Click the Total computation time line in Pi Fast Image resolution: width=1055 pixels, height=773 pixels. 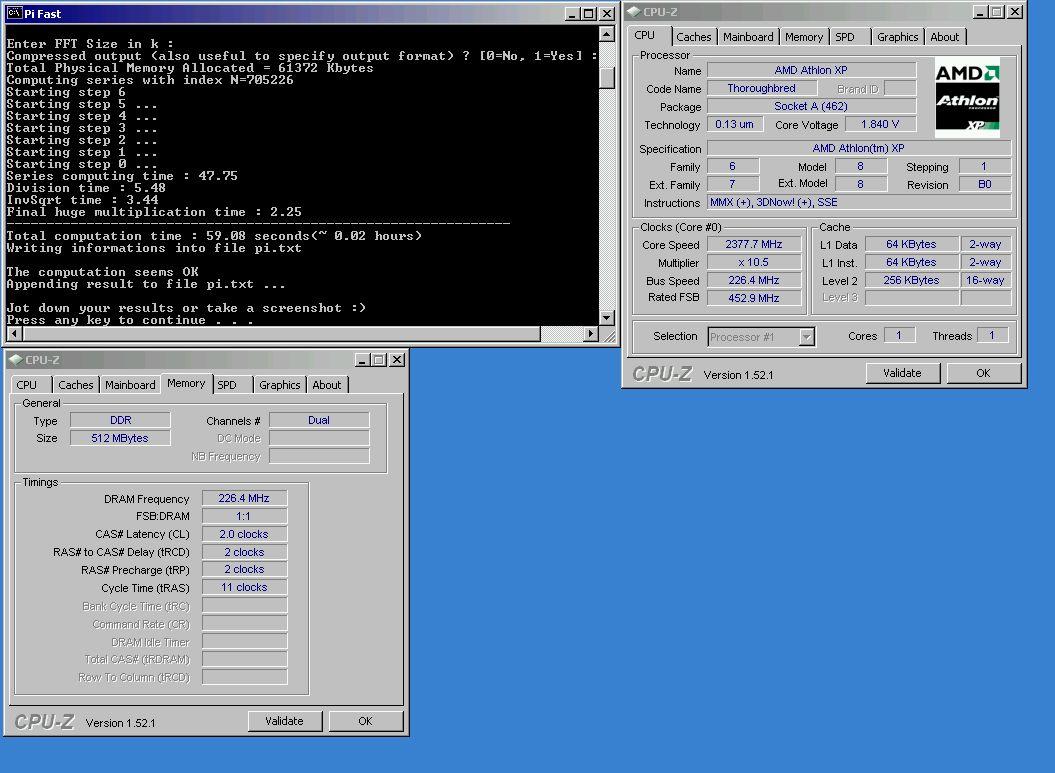214,236
